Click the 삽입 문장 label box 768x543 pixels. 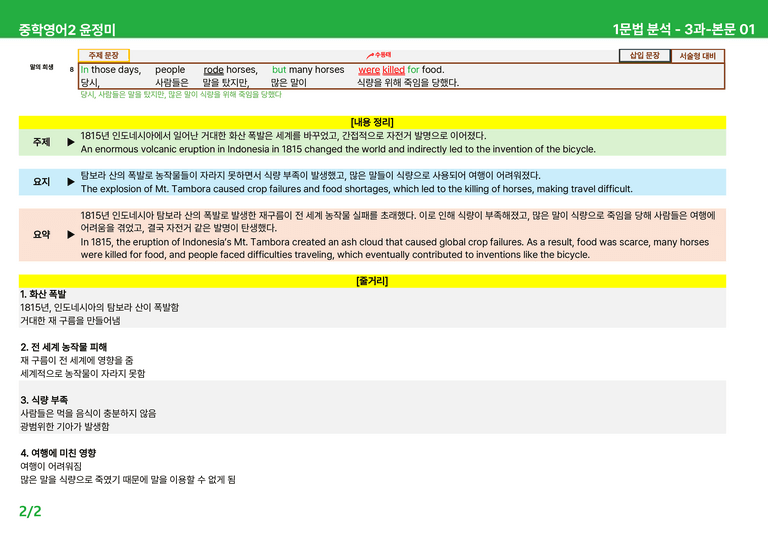[x=644, y=56]
